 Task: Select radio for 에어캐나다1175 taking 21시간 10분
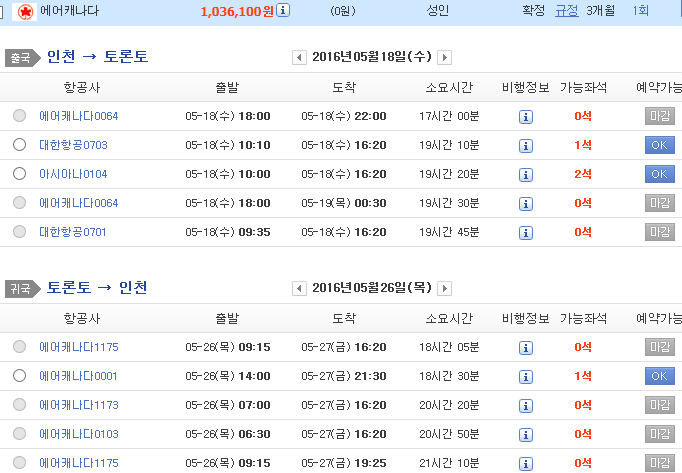click(x=20, y=463)
